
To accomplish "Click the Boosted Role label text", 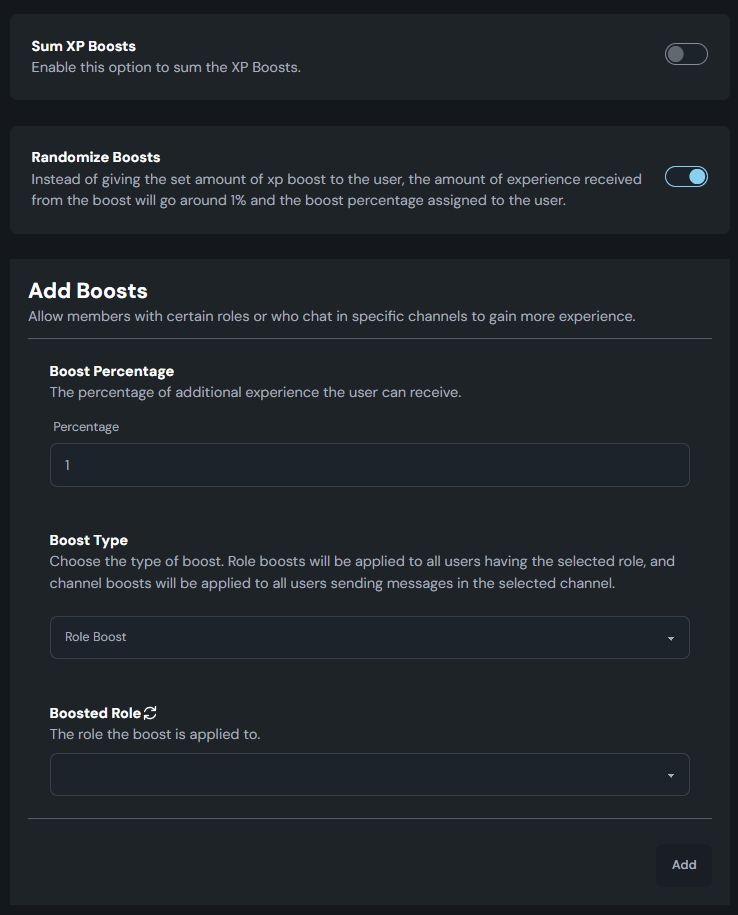I will click(95, 713).
